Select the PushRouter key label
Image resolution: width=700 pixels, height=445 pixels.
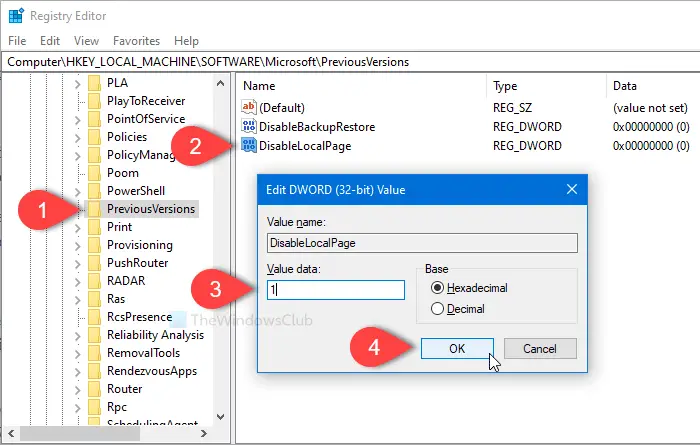click(138, 263)
